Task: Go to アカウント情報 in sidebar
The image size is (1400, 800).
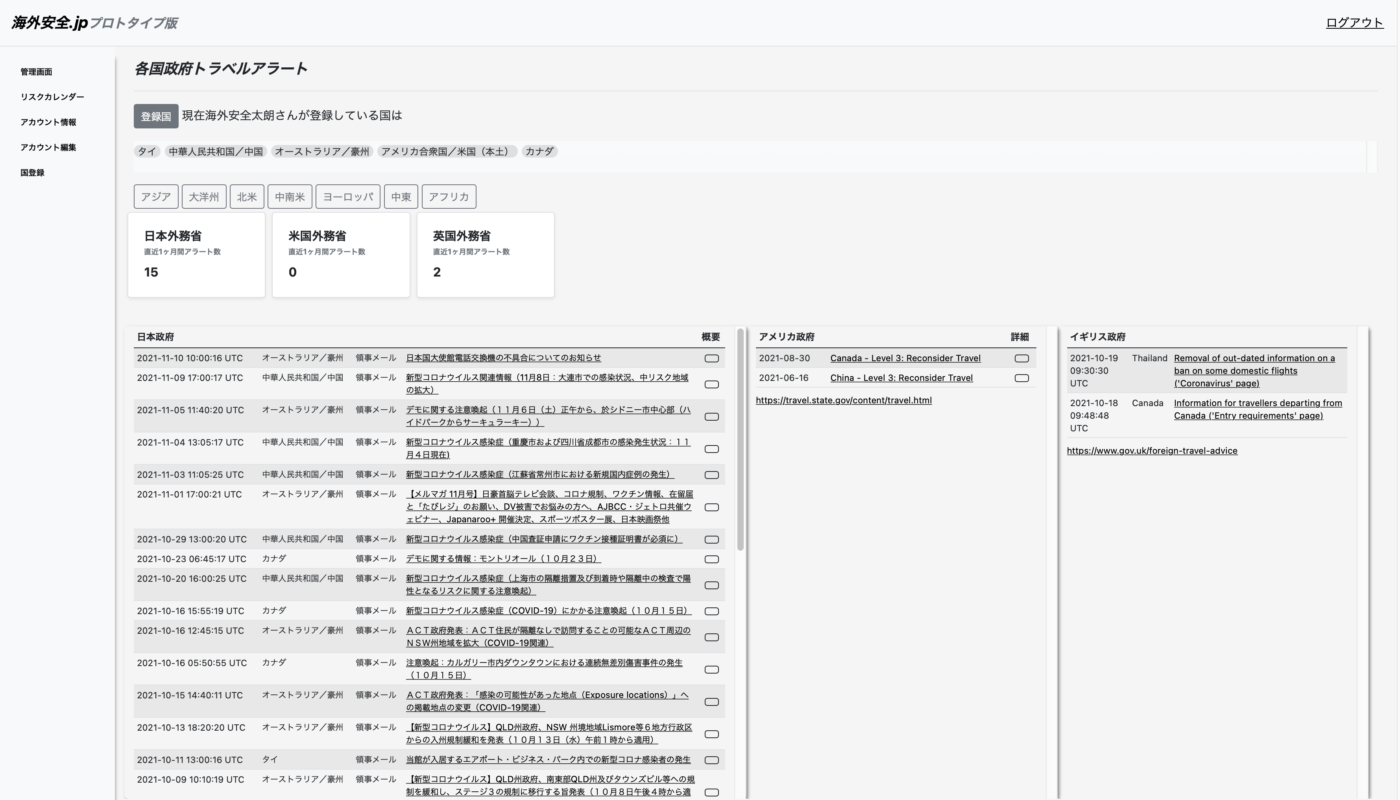Action: (x=48, y=122)
